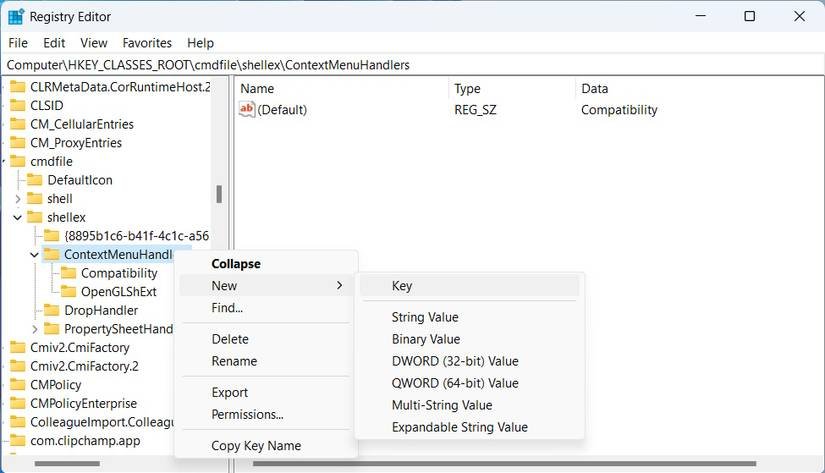Image resolution: width=825 pixels, height=473 pixels.
Task: Expand the shell key in tree
Action: tap(18, 199)
